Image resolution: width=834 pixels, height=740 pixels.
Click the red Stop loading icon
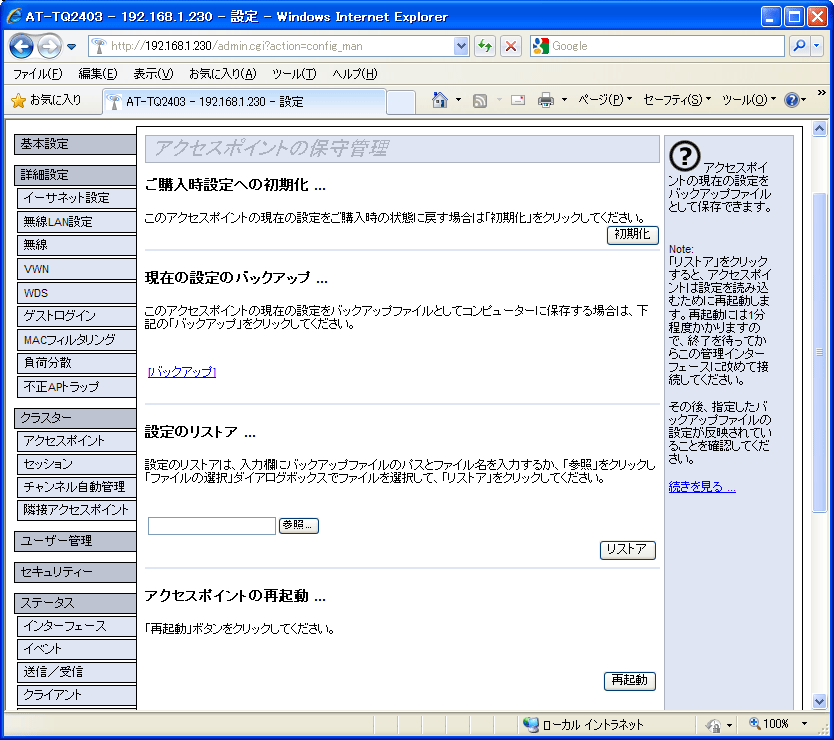coord(511,46)
